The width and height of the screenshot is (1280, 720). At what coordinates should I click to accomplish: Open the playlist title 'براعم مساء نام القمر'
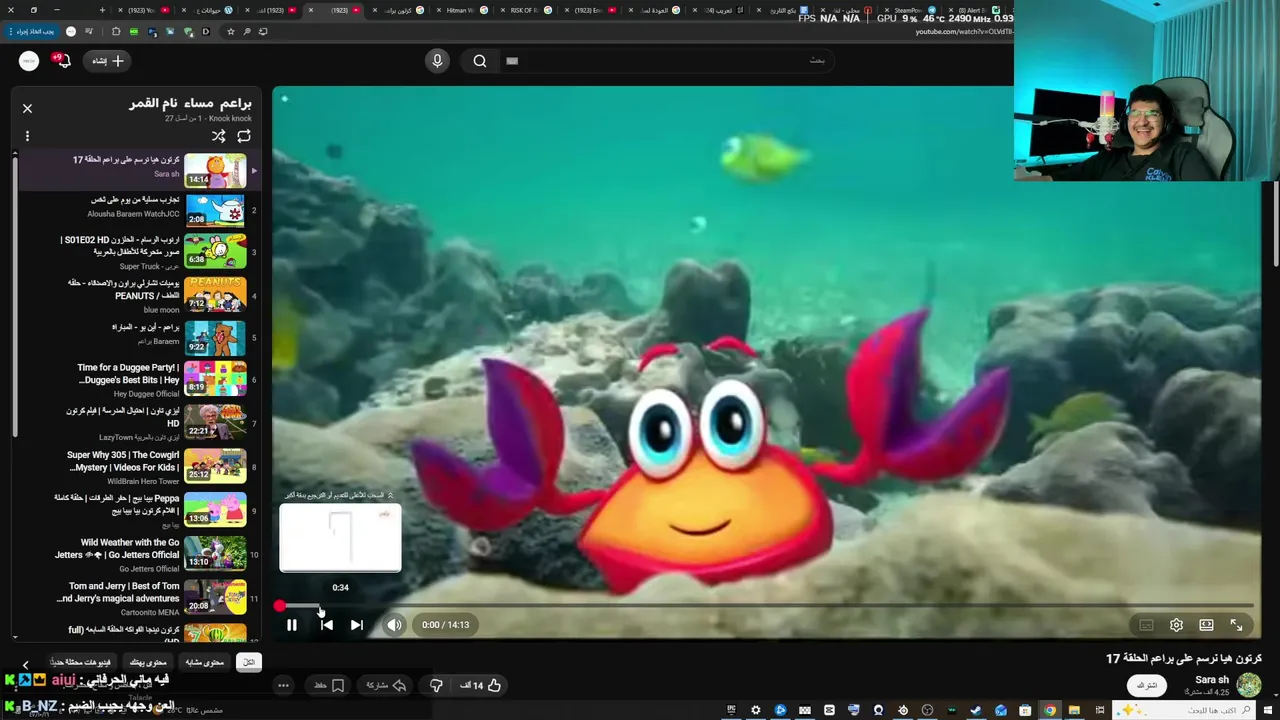tap(190, 103)
